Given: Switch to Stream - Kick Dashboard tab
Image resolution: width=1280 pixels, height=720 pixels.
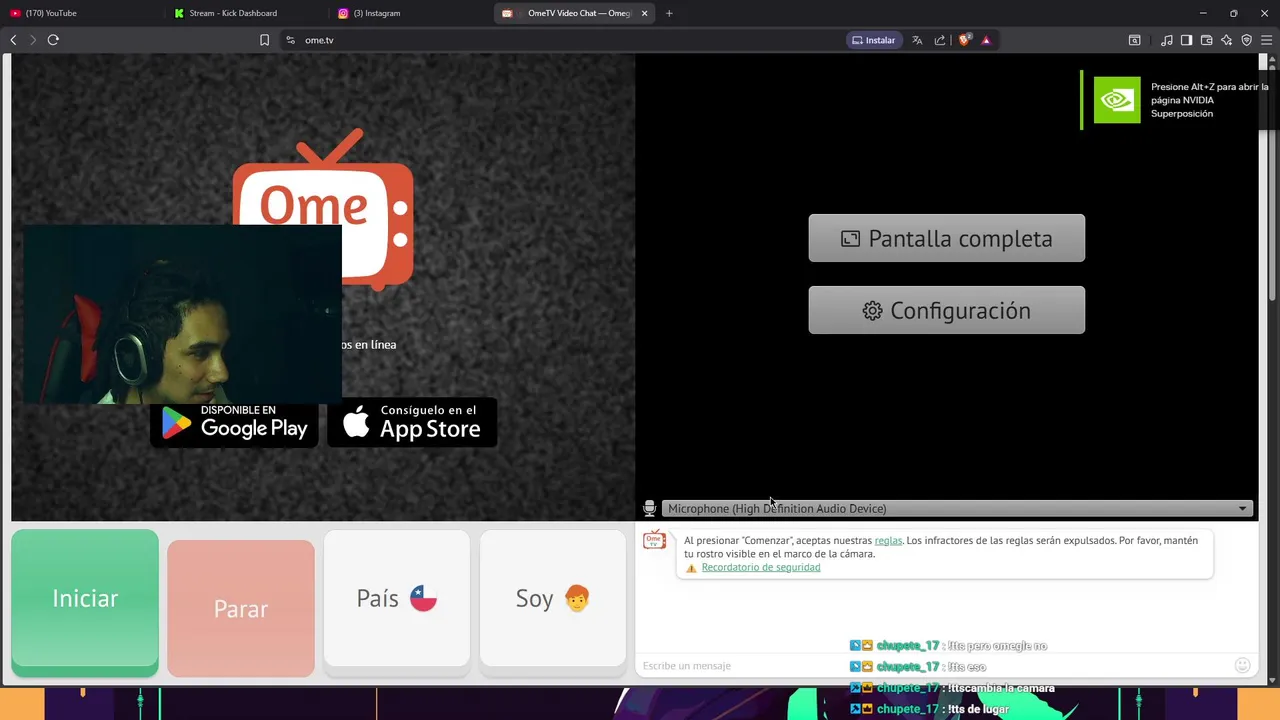Looking at the screenshot, I should click(x=245, y=13).
